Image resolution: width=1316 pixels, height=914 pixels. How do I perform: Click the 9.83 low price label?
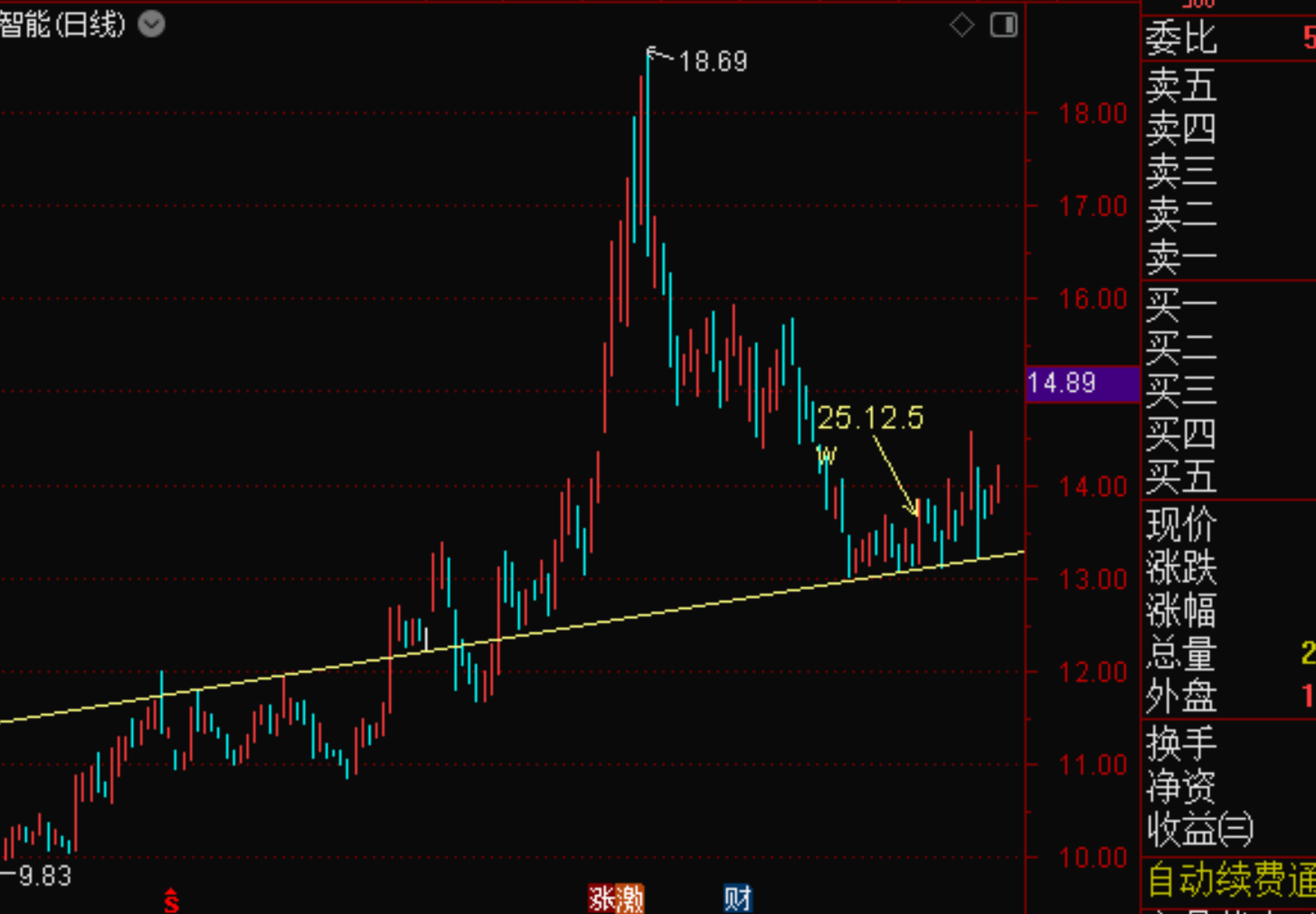point(44,876)
